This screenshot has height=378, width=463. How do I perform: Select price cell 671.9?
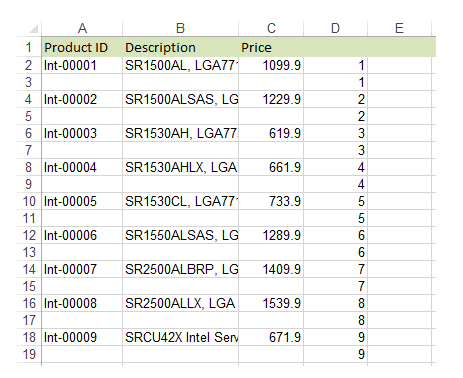(271, 337)
